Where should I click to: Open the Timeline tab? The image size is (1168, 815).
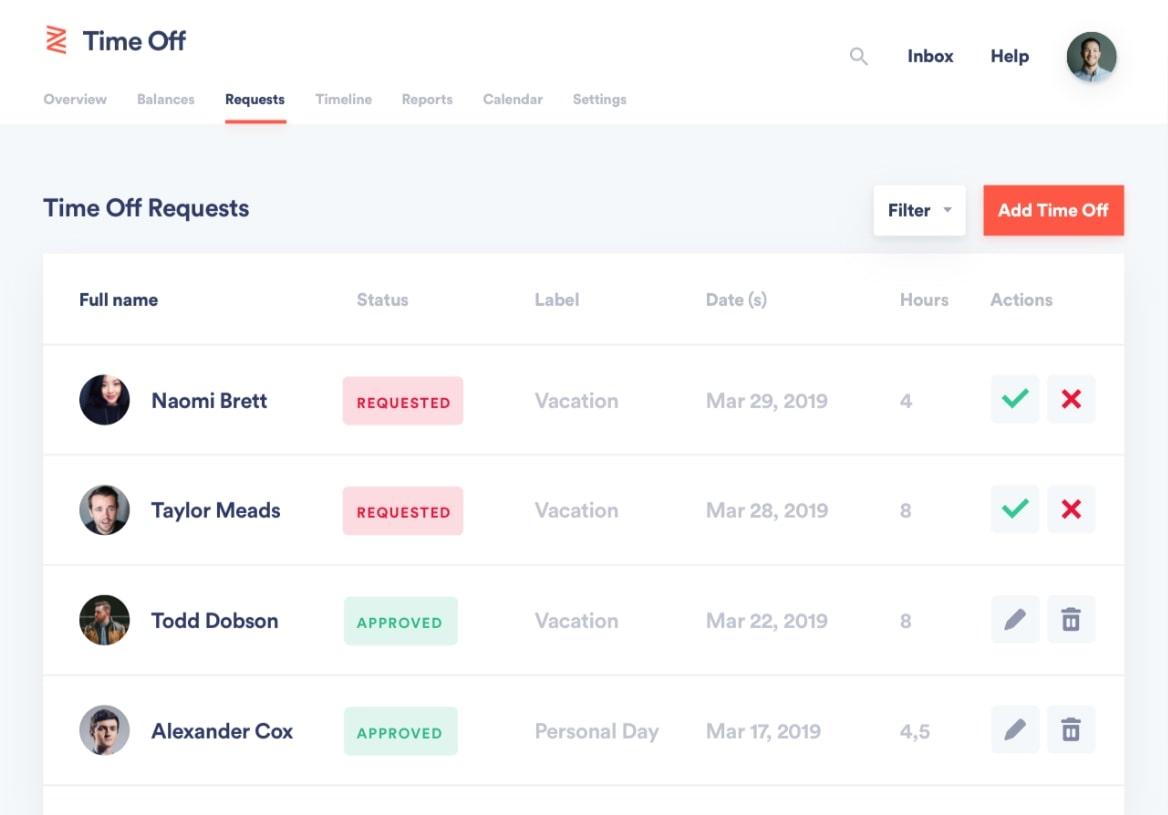(x=343, y=99)
